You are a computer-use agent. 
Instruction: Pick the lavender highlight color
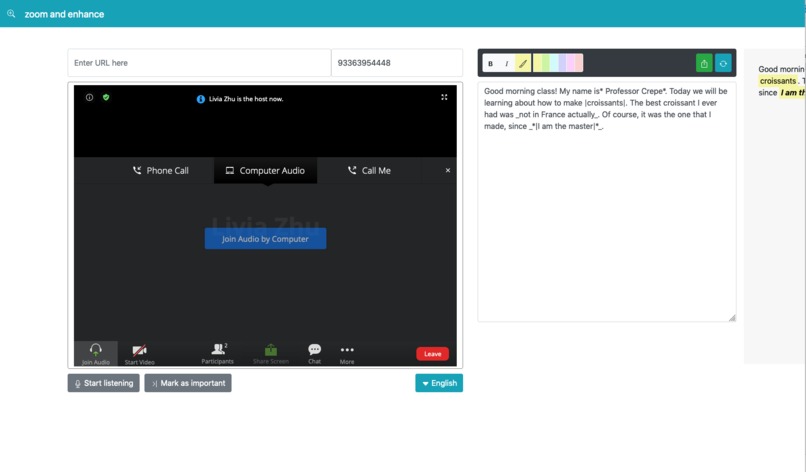click(x=562, y=63)
